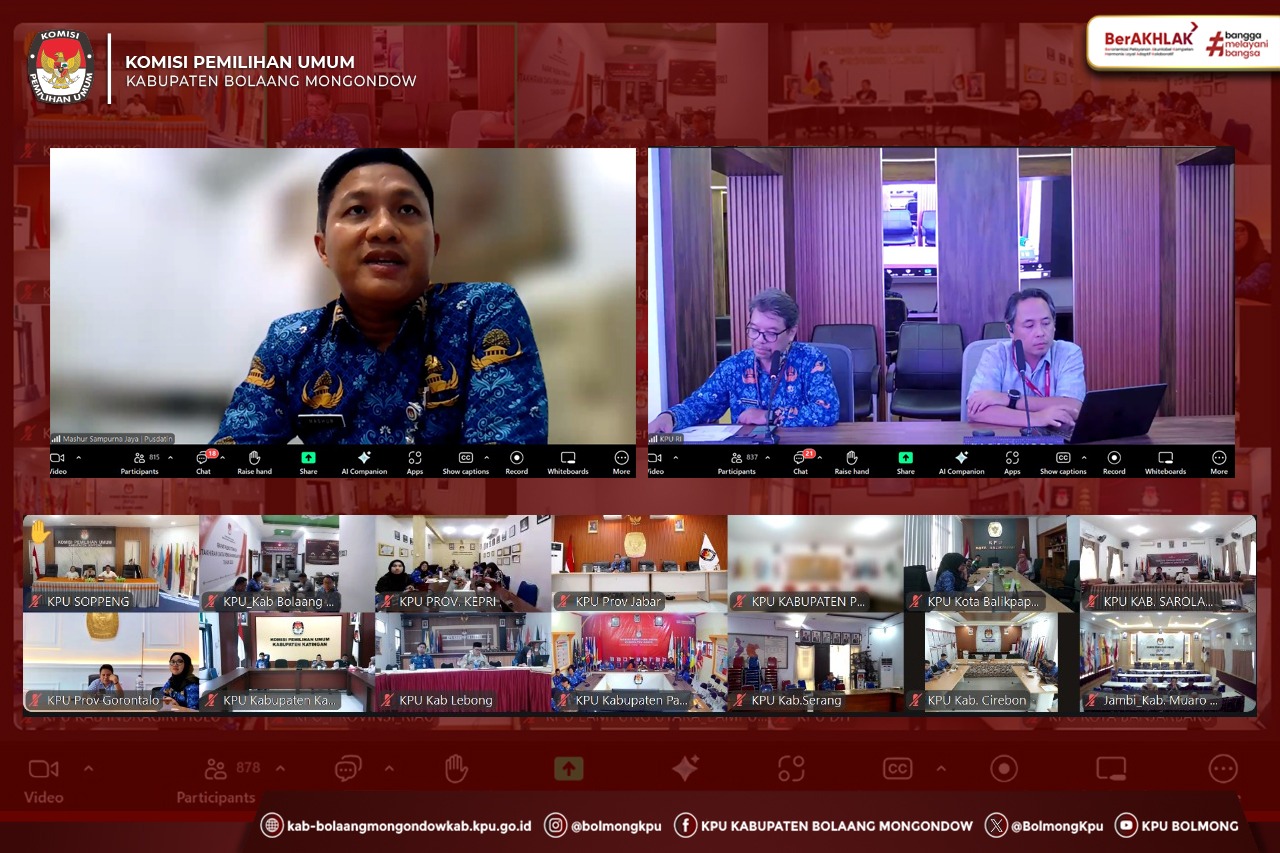Image resolution: width=1280 pixels, height=853 pixels.
Task: Open Whiteboards in Mashur Sampurna Jaya window
Action: [x=567, y=460]
